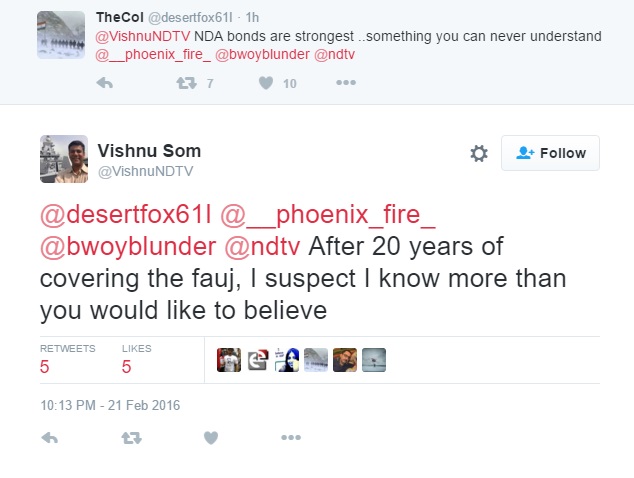Open the TheCol display name link
This screenshot has width=634, height=478.
120,18
